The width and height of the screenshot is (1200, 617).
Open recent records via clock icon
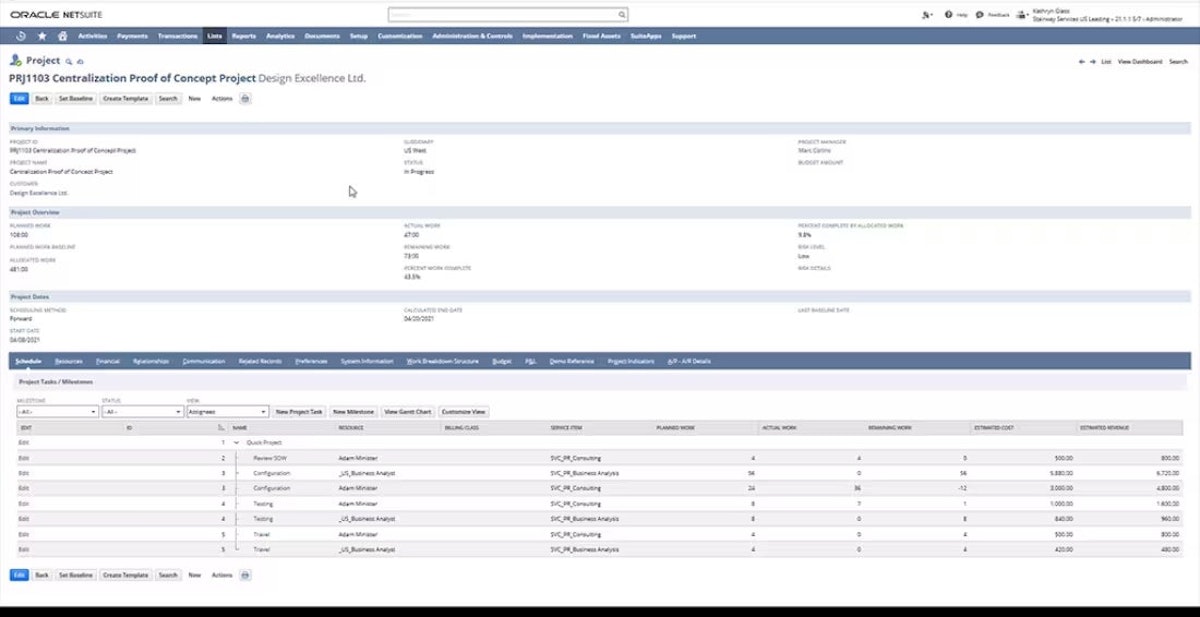(20, 35)
